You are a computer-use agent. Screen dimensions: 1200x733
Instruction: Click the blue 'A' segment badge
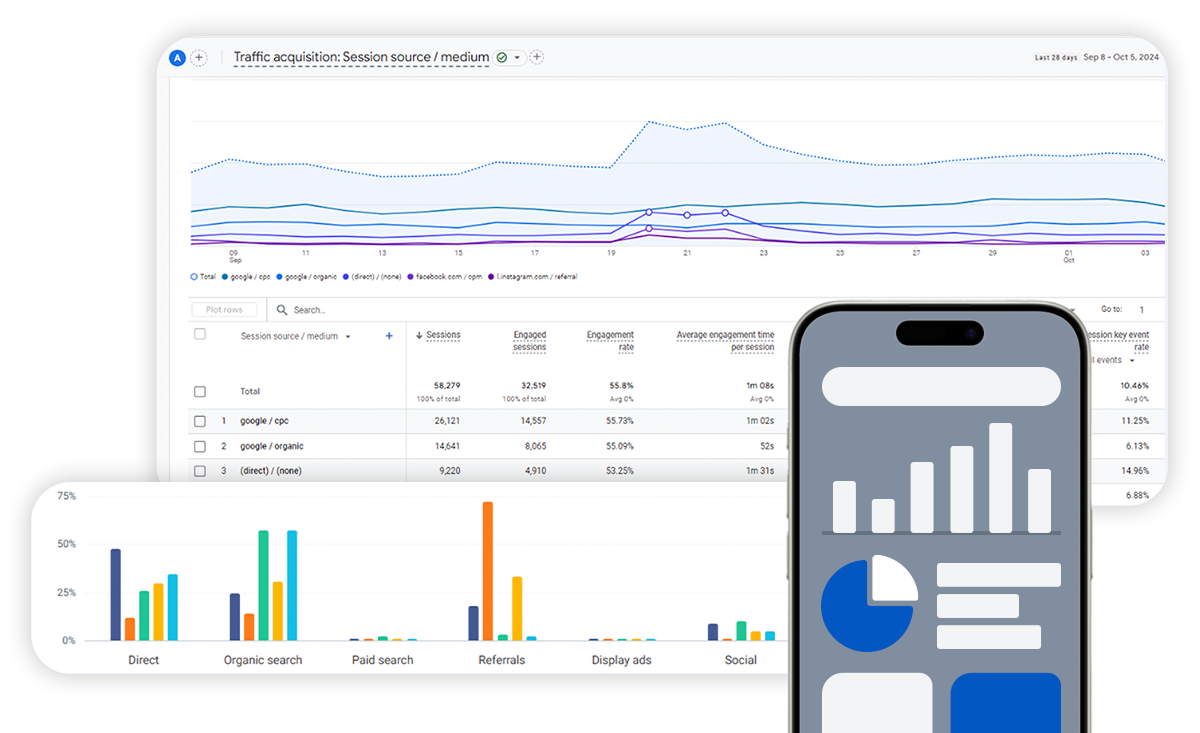click(178, 58)
